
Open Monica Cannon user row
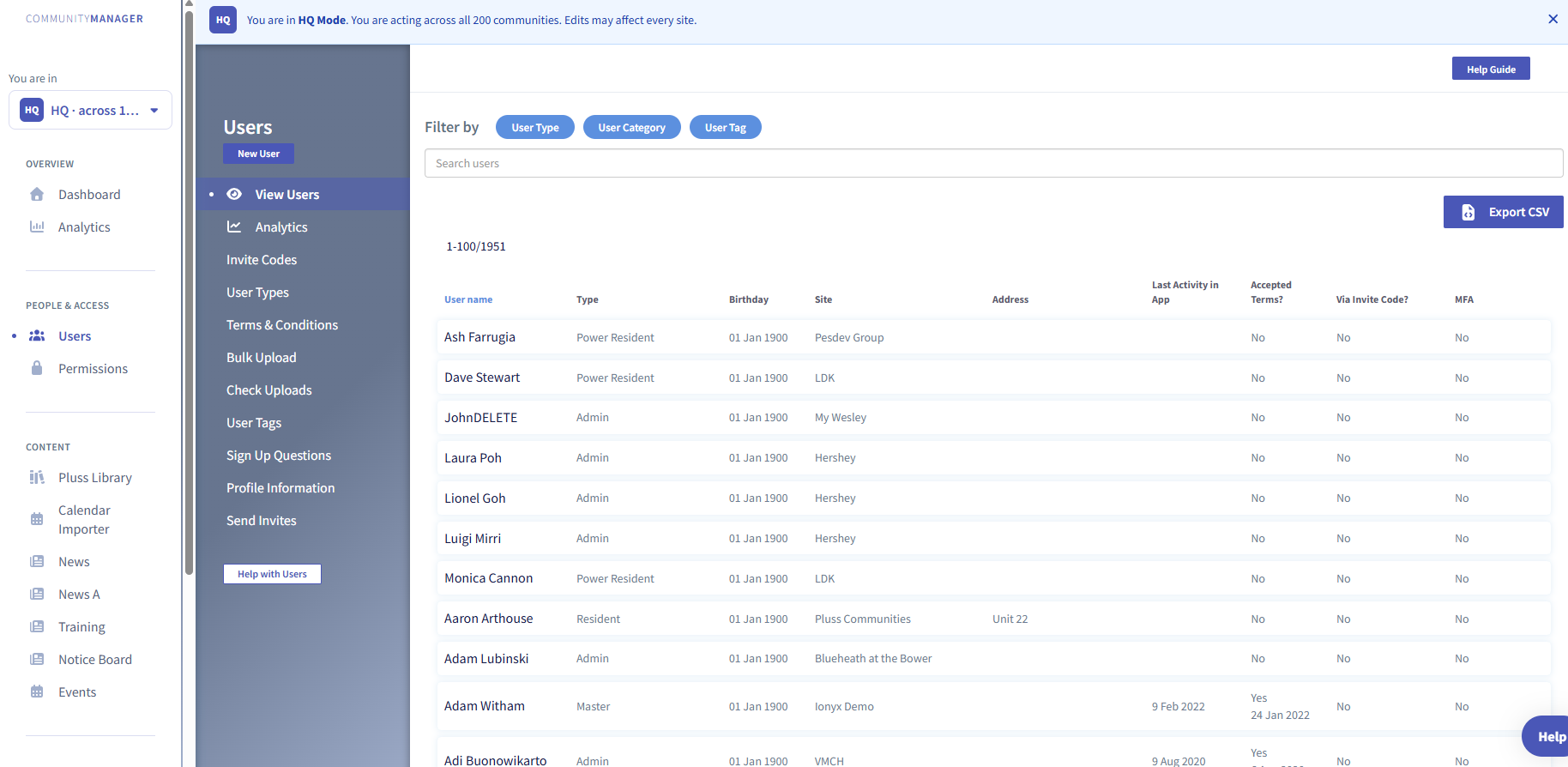(x=993, y=578)
